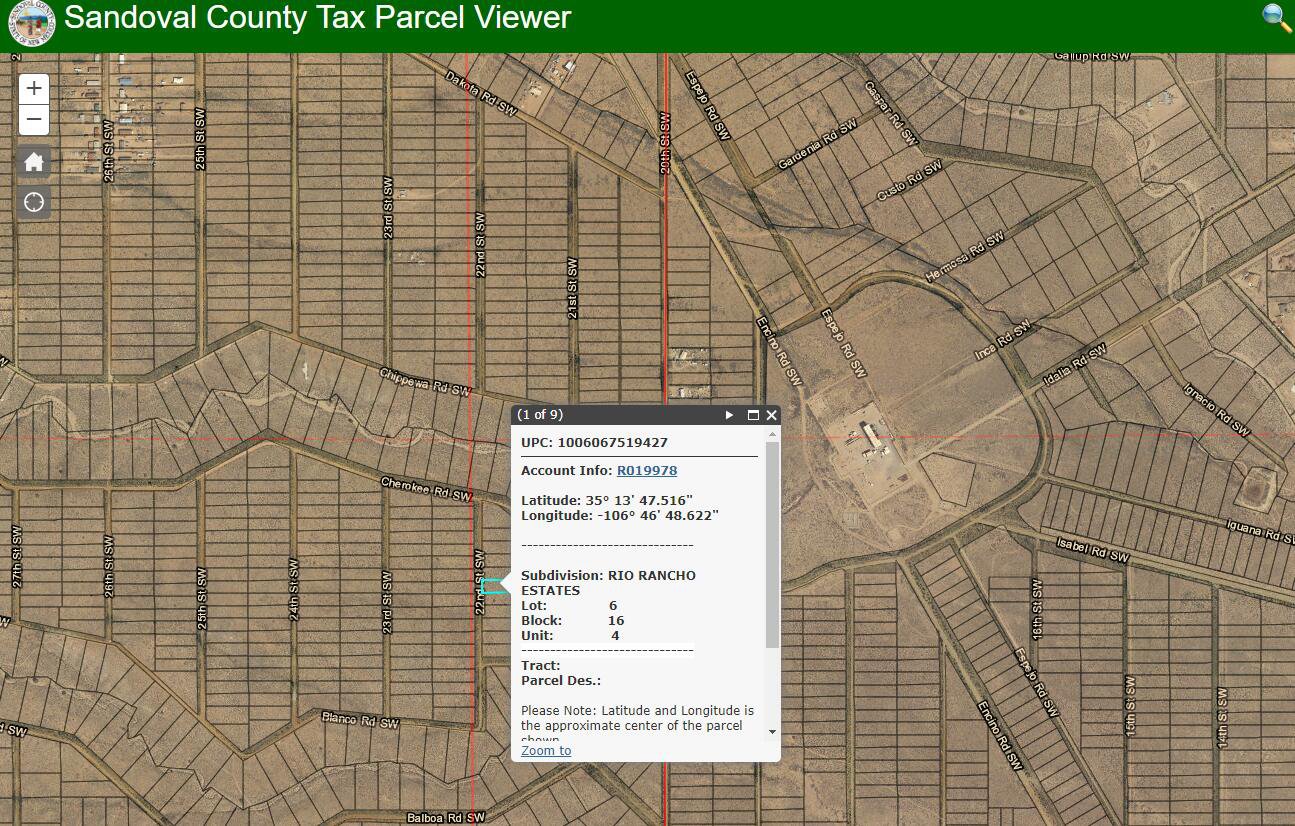Click the Block 16 row

[572, 621]
